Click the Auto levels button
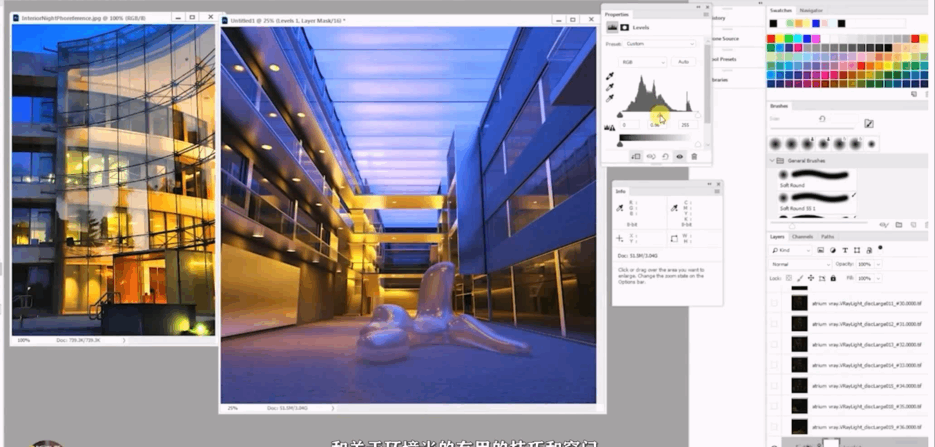 pyautogui.click(x=684, y=62)
